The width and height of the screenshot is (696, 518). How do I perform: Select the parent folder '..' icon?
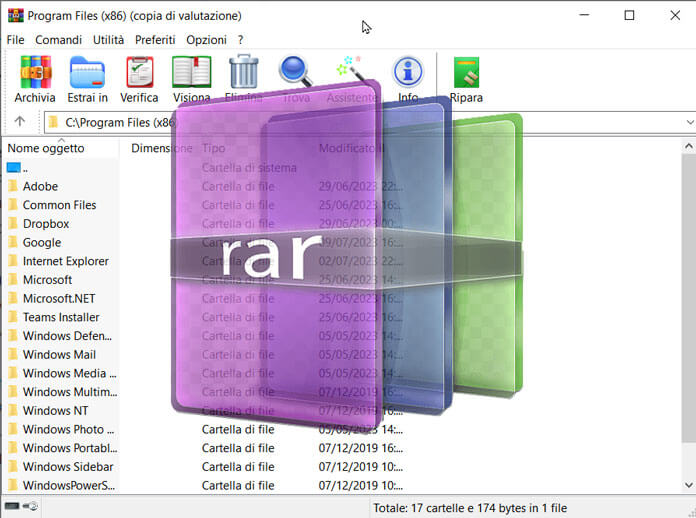coord(13,167)
